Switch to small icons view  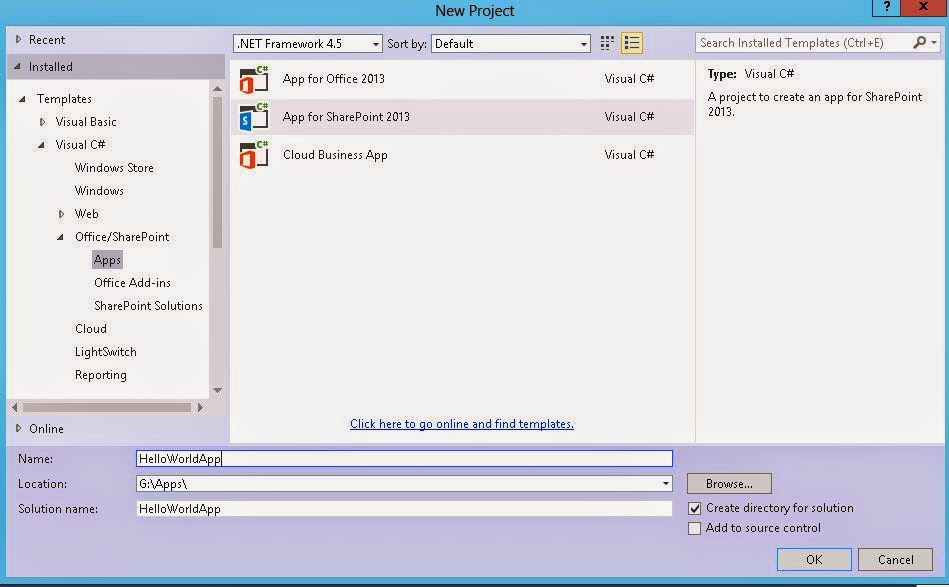tap(607, 43)
